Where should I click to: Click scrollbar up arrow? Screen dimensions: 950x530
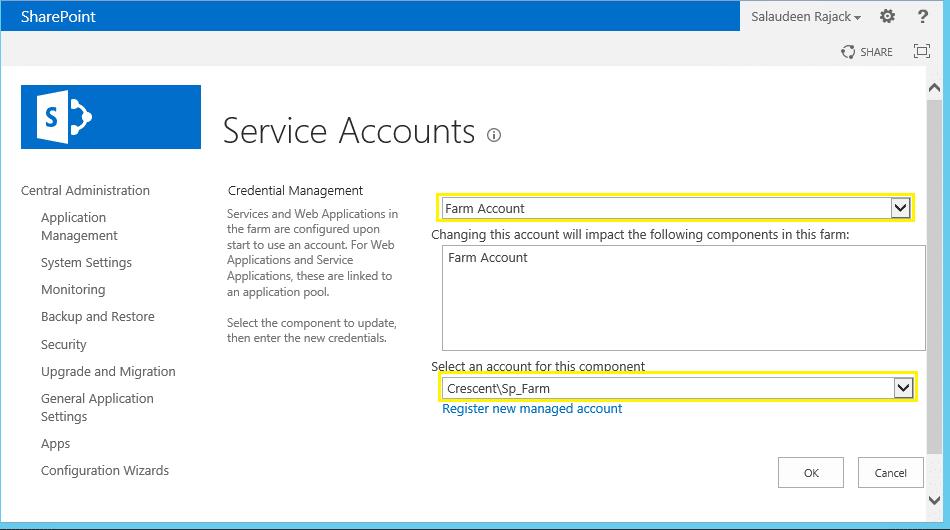coord(934,88)
